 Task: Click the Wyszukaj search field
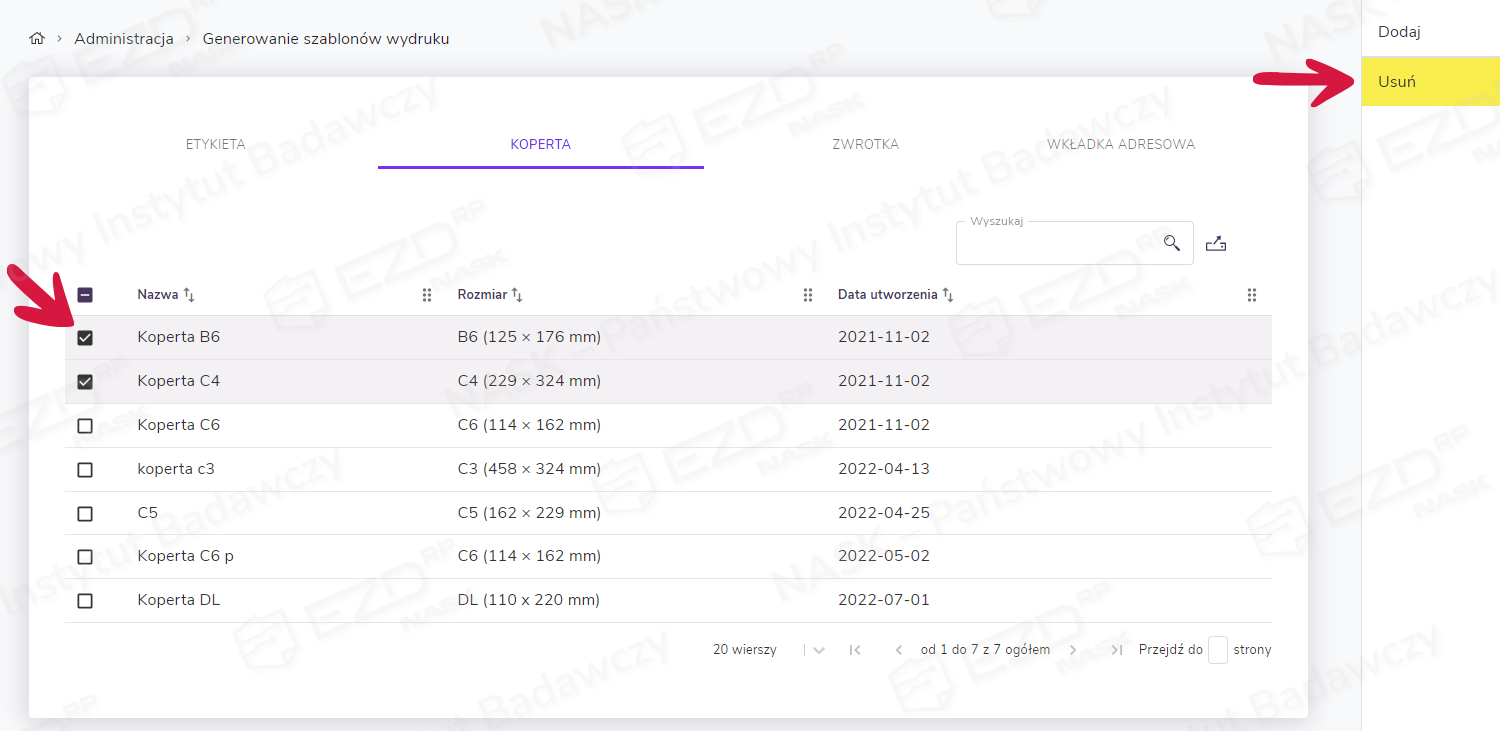(x=1055, y=244)
